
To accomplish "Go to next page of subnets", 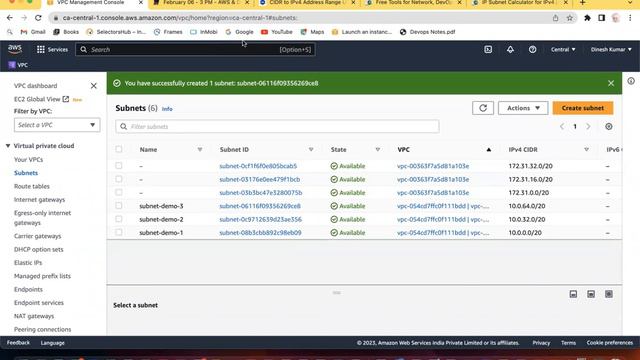I will click(588, 127).
